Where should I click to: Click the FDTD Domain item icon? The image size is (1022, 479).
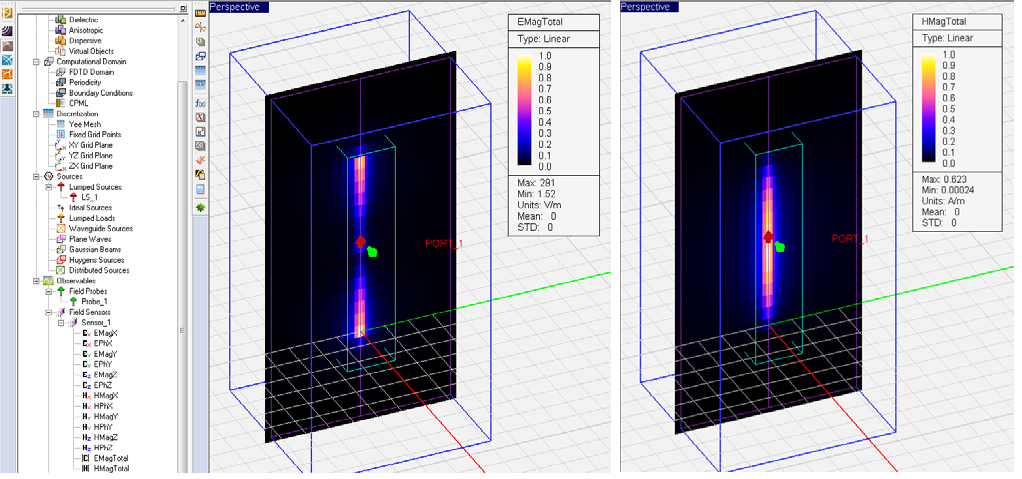tap(60, 71)
